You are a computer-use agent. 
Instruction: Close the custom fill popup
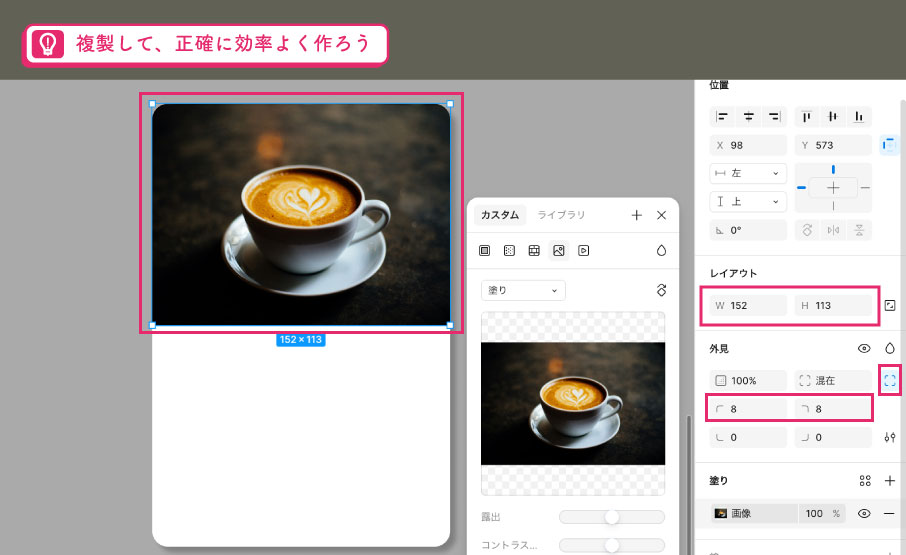click(x=662, y=215)
